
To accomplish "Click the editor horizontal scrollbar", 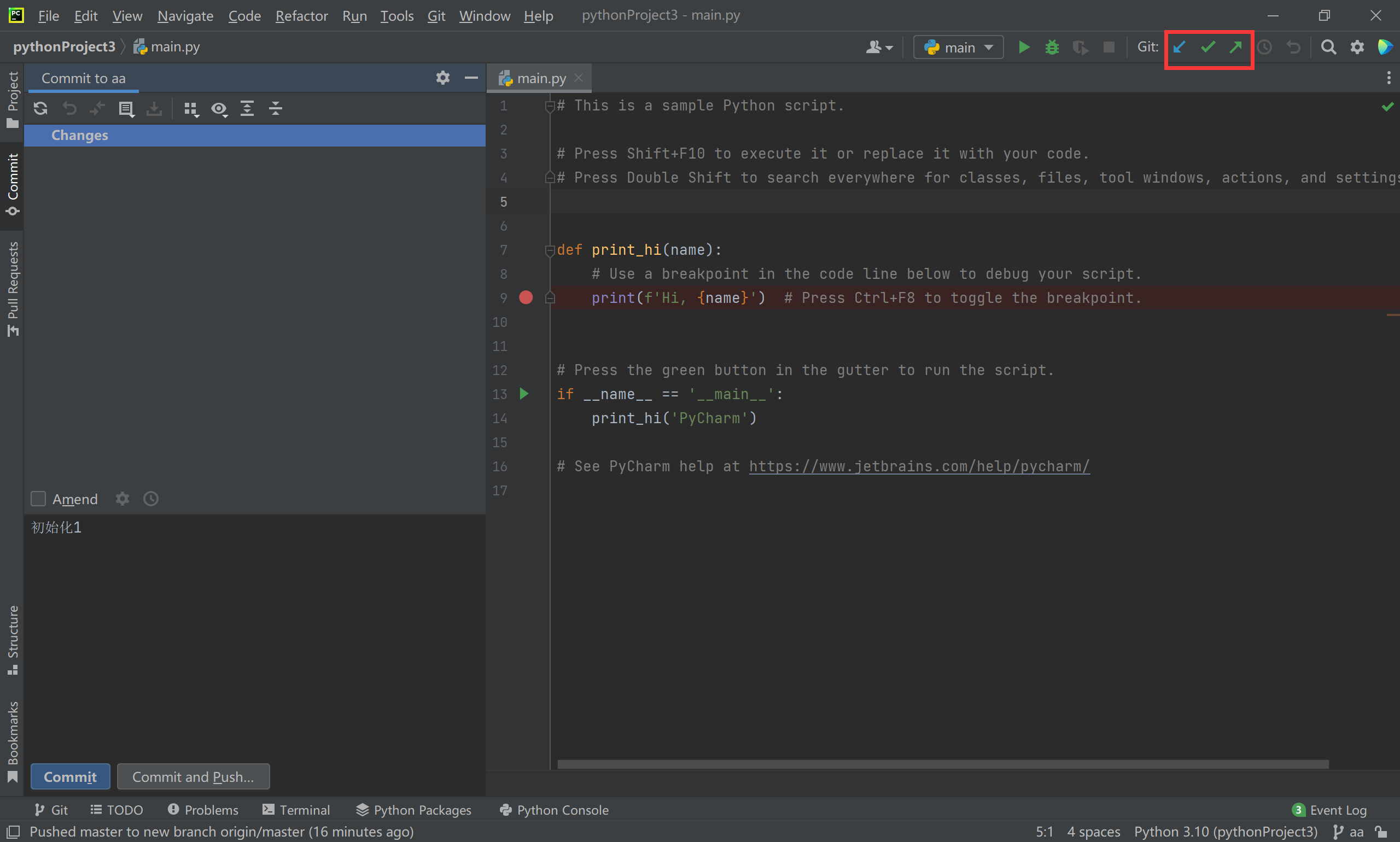I will [942, 764].
